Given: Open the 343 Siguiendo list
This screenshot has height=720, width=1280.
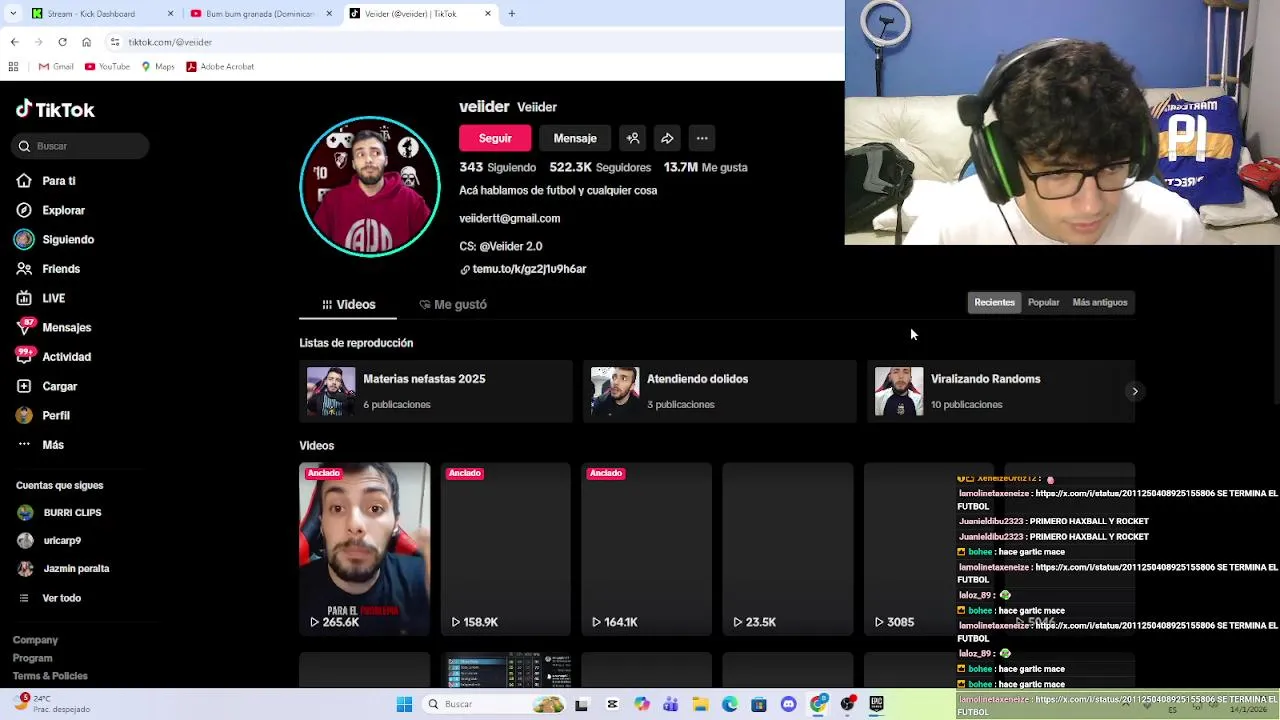Looking at the screenshot, I should click(x=498, y=167).
